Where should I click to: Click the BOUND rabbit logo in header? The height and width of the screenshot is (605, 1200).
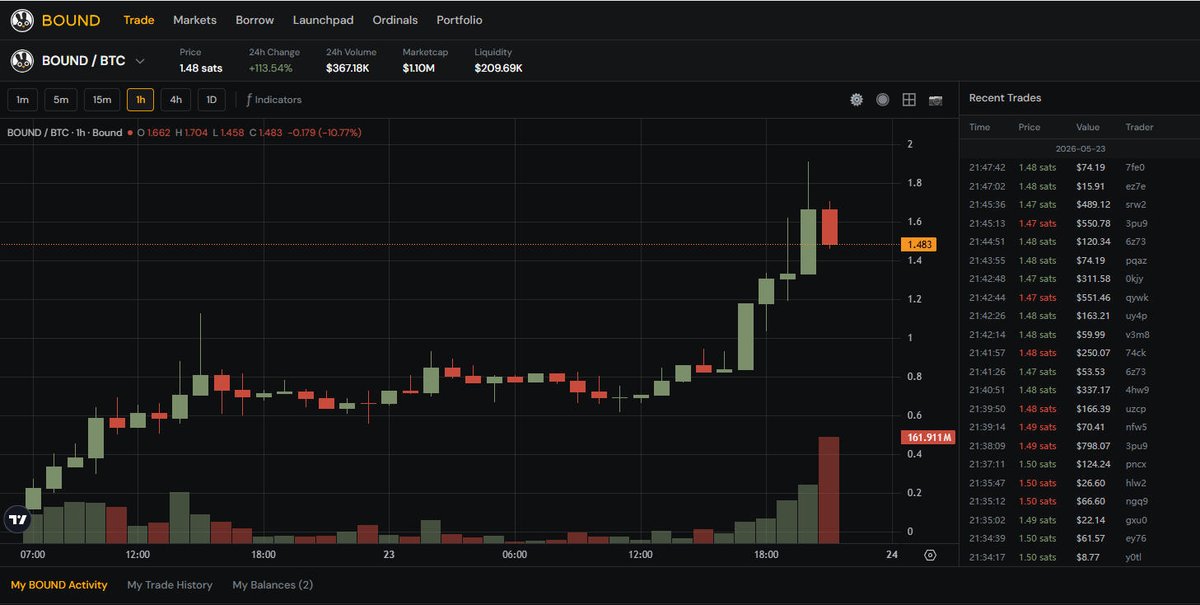click(x=22, y=20)
